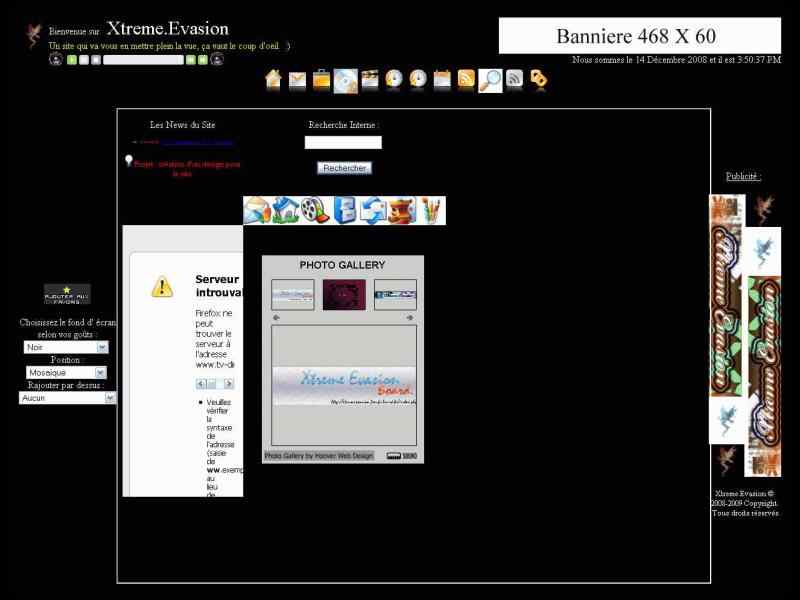
Task: Click the Banniere 468 X 60 banner
Action: (640, 36)
